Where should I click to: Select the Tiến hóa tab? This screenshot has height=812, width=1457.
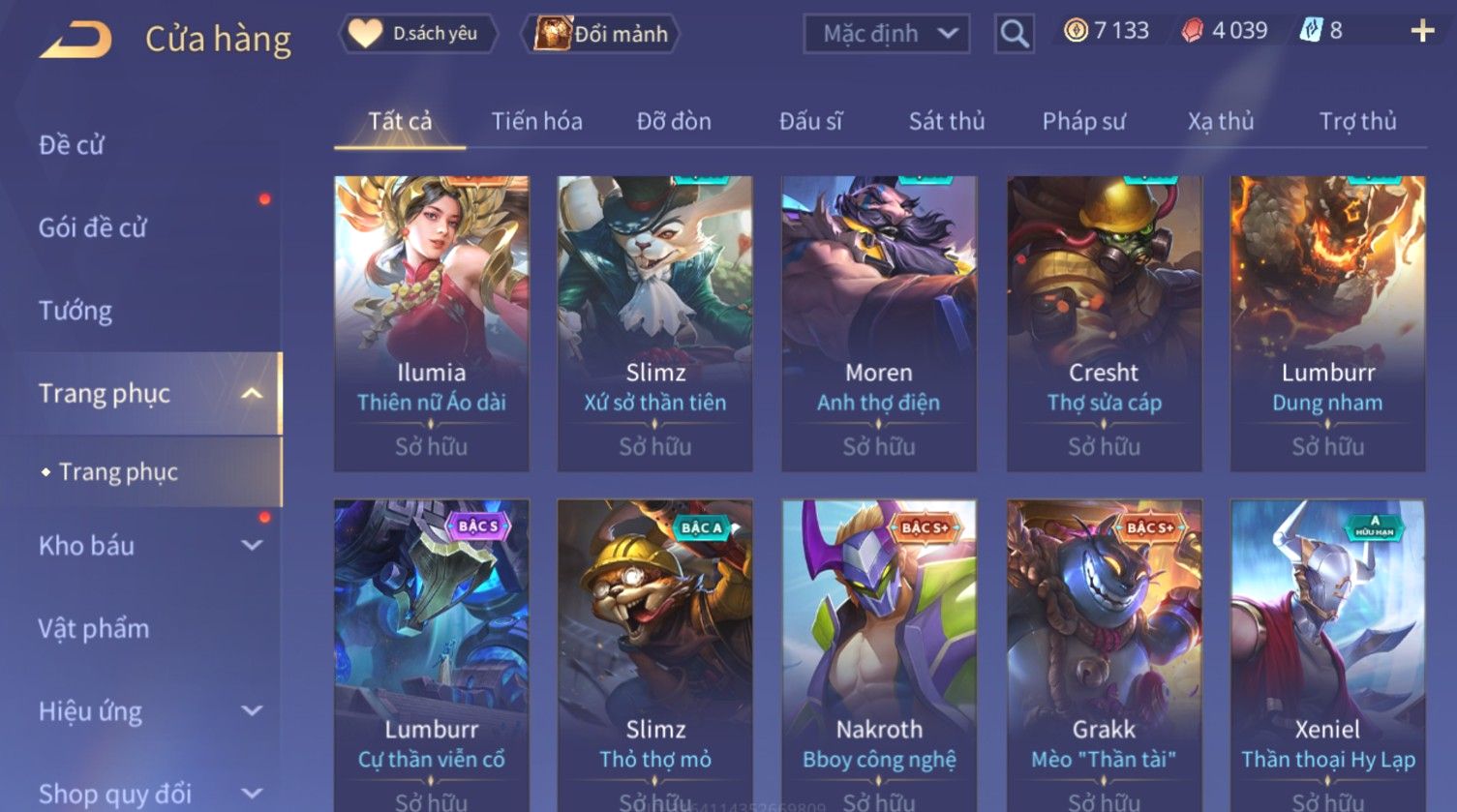pos(536,121)
